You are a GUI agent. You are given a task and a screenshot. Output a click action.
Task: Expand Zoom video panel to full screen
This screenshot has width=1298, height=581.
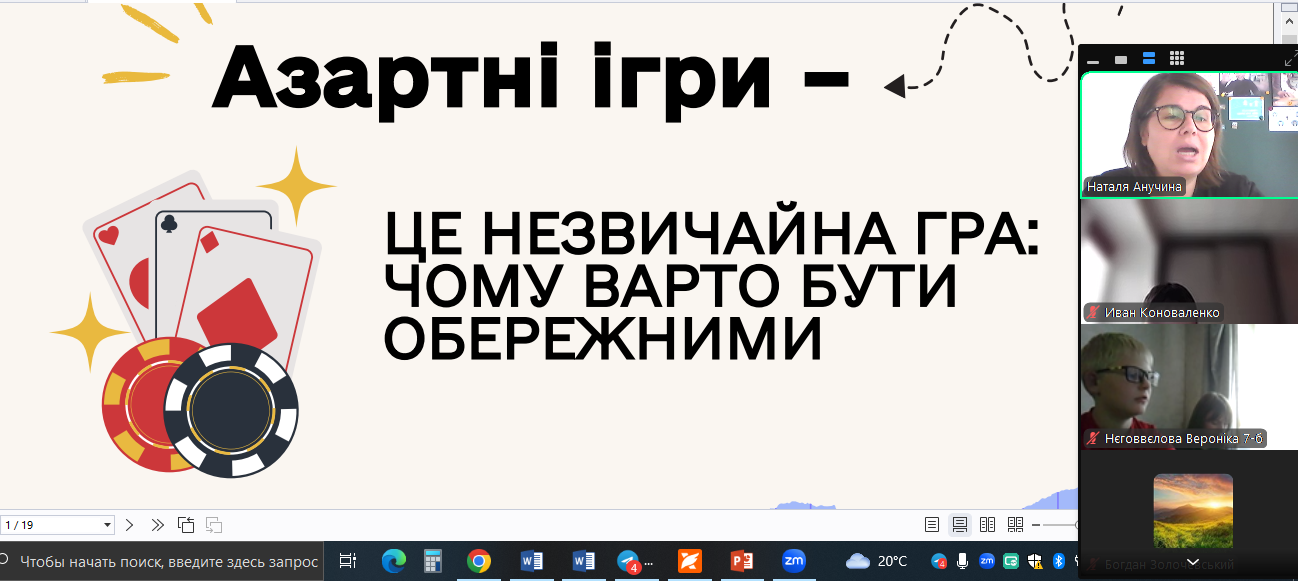[x=1290, y=59]
